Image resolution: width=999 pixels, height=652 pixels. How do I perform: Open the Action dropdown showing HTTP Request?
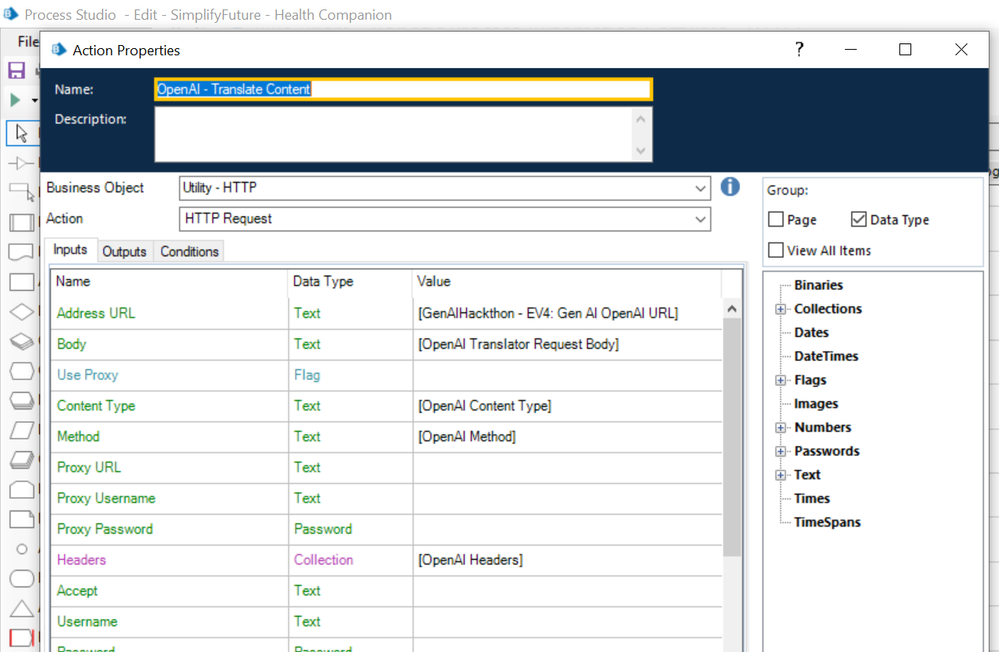pos(700,219)
